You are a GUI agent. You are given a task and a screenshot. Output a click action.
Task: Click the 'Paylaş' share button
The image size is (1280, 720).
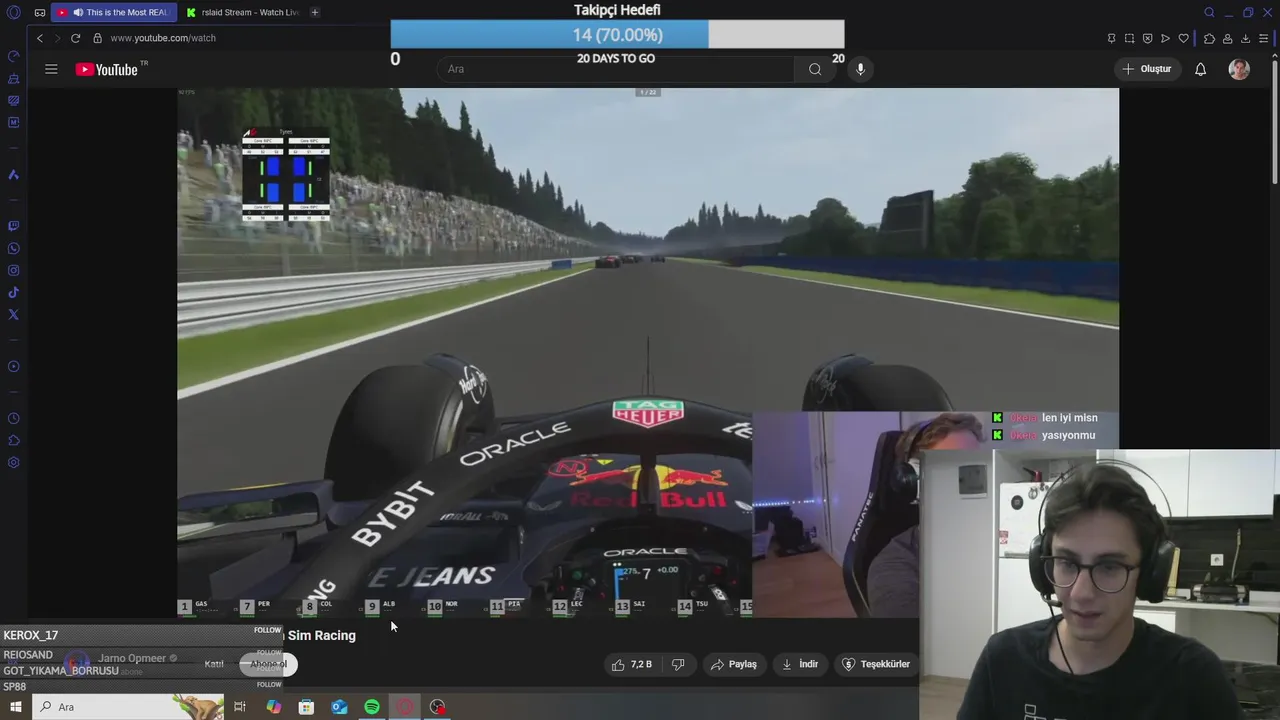pyautogui.click(x=733, y=664)
